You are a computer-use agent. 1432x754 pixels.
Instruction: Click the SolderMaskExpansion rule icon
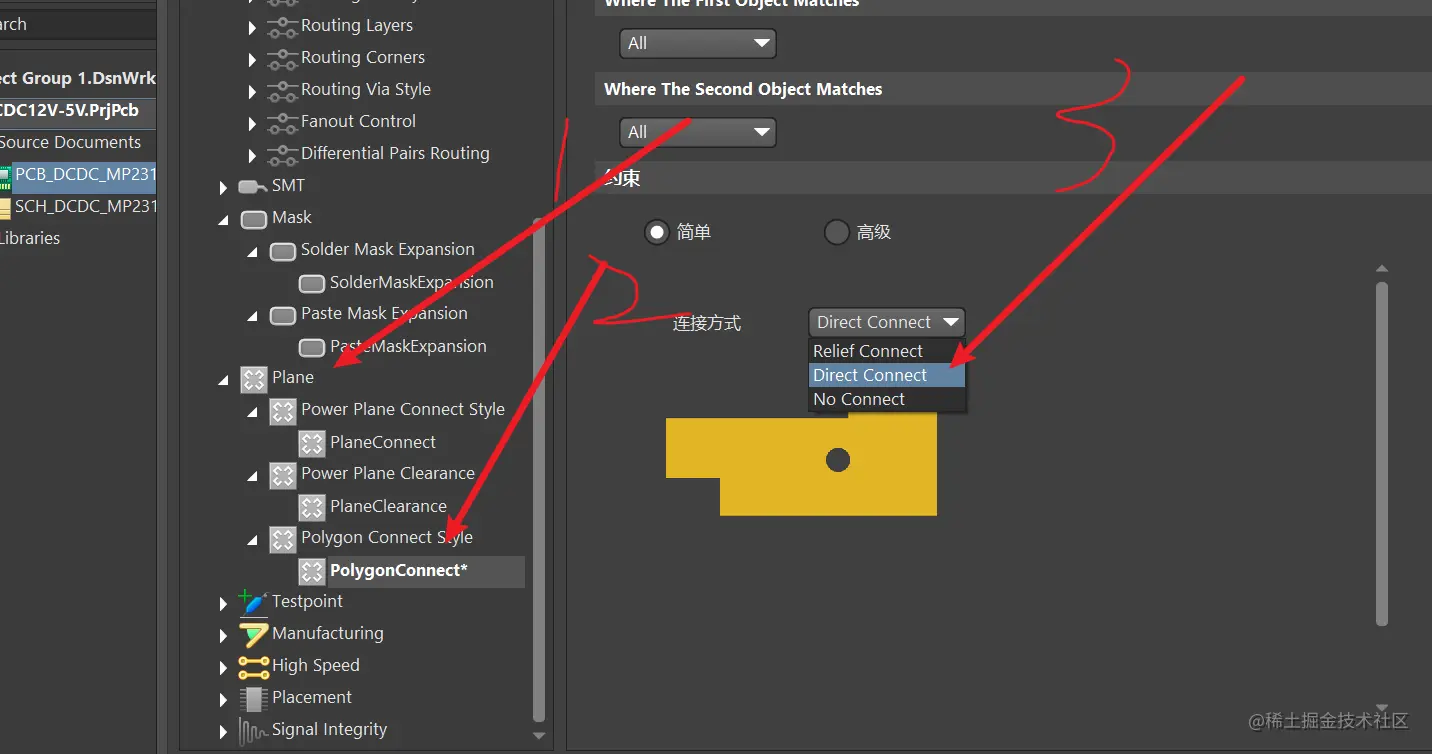tap(312, 283)
